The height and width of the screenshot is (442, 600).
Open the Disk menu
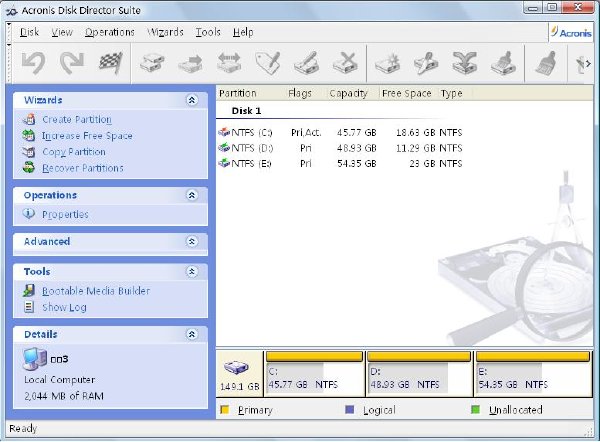click(29, 32)
